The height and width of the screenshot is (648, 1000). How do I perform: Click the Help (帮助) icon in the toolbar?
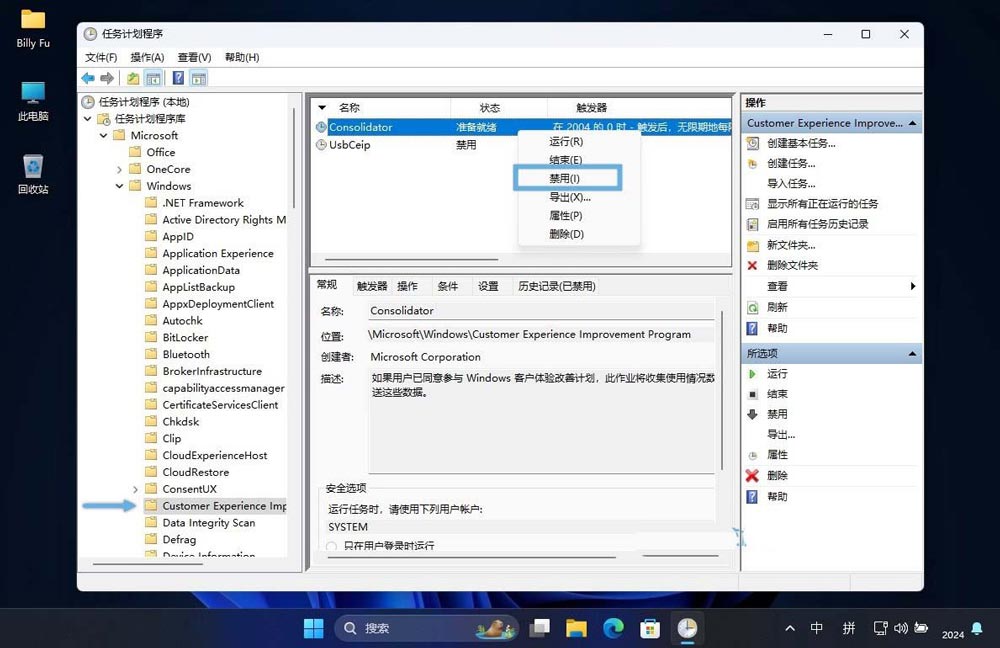pyautogui.click(x=177, y=77)
